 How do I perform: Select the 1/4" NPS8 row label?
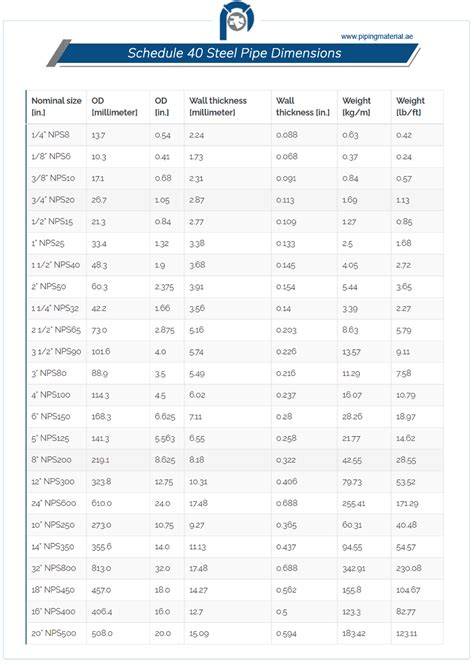50,135
